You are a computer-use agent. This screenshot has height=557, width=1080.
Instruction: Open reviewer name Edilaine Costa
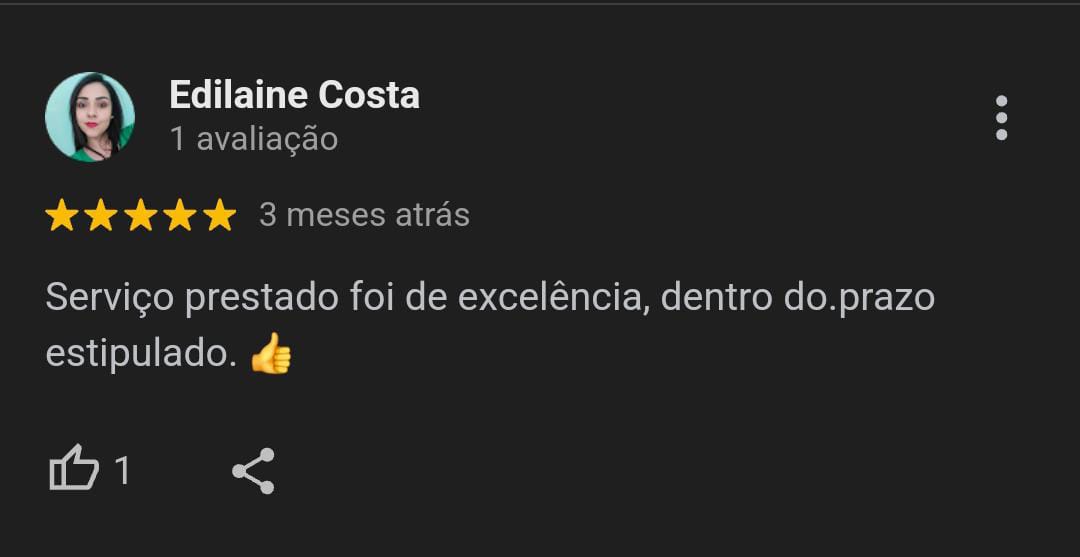(295, 95)
